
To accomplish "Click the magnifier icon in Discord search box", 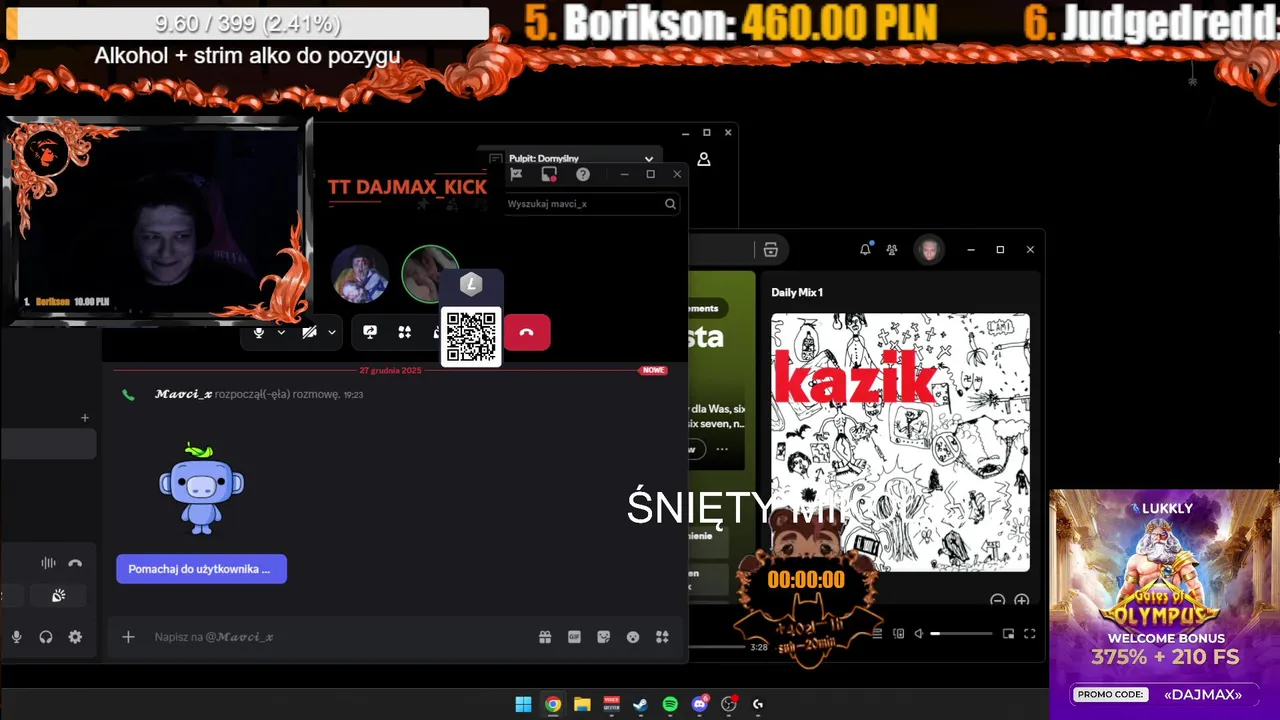I will tap(671, 204).
